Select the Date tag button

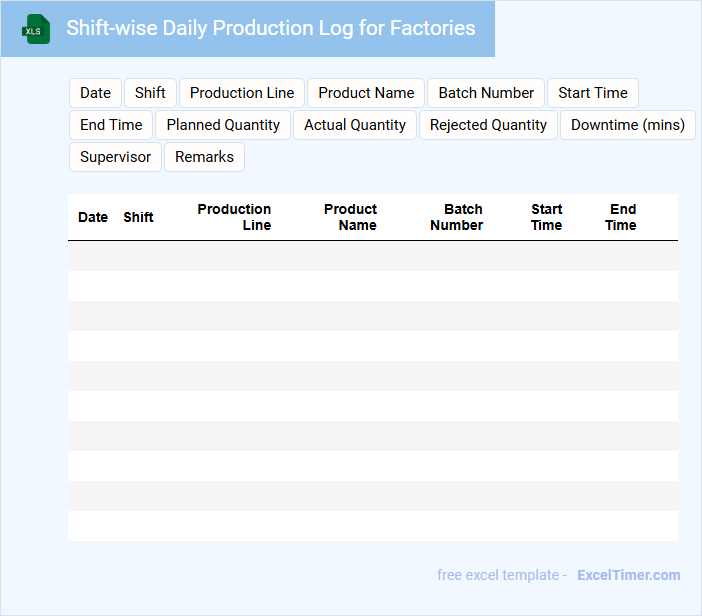95,93
